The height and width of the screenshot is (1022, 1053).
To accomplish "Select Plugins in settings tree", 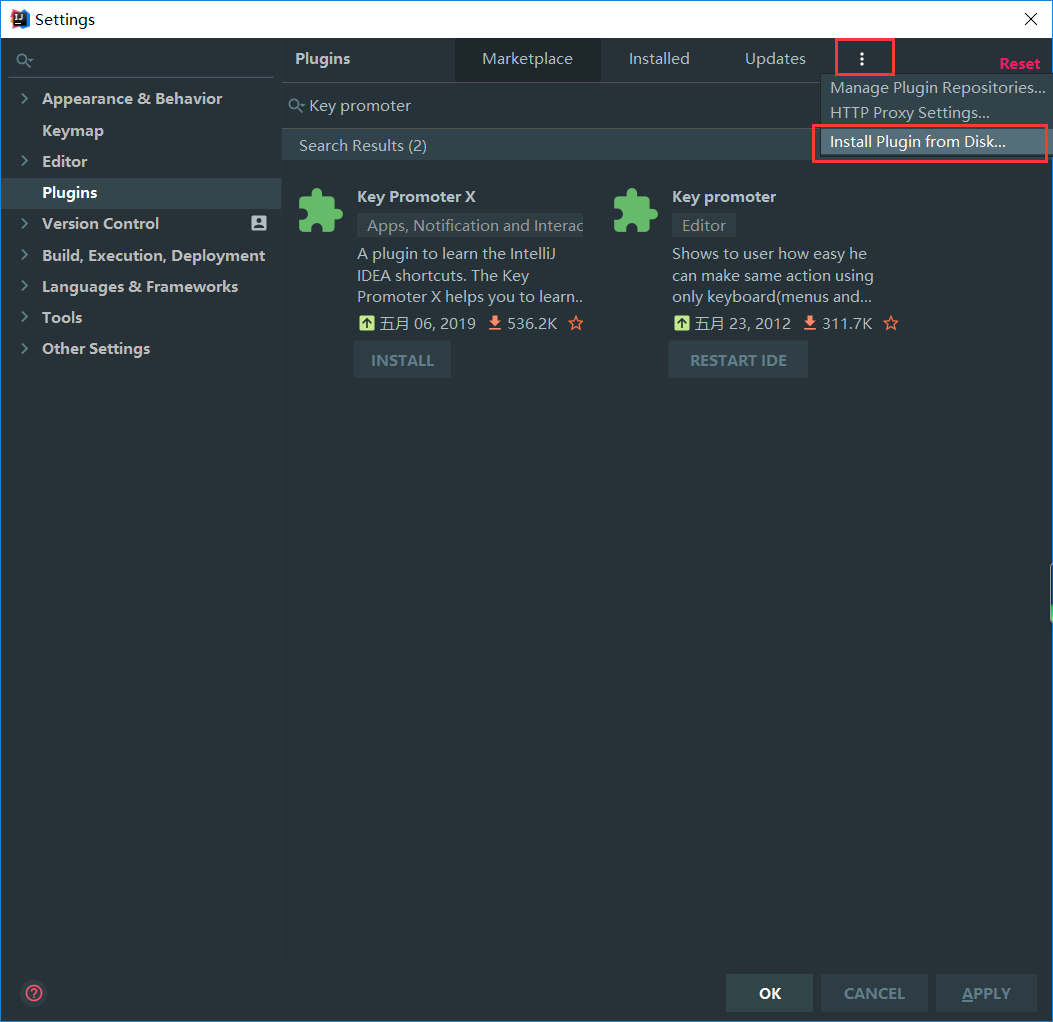I will [x=70, y=193].
